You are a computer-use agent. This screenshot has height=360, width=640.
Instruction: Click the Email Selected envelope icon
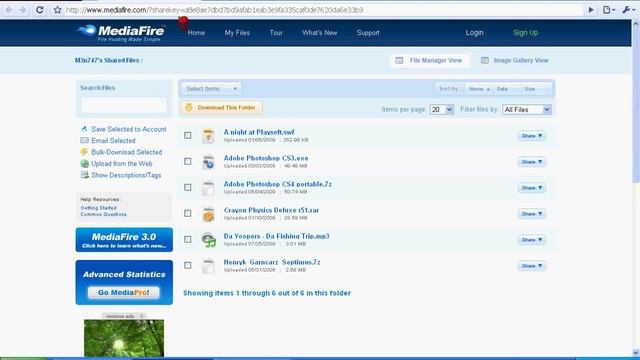[x=84, y=140]
